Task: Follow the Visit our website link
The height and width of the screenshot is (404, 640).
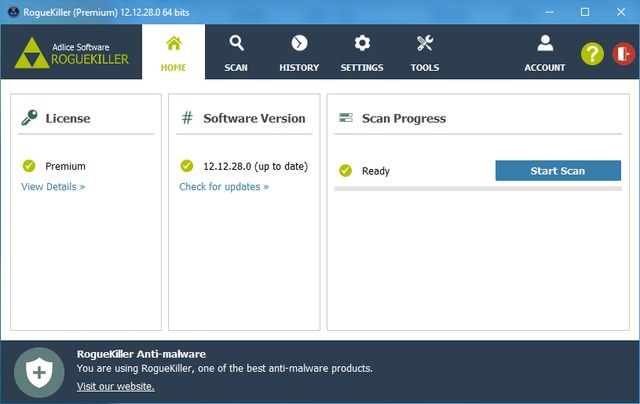Action: click(x=116, y=386)
